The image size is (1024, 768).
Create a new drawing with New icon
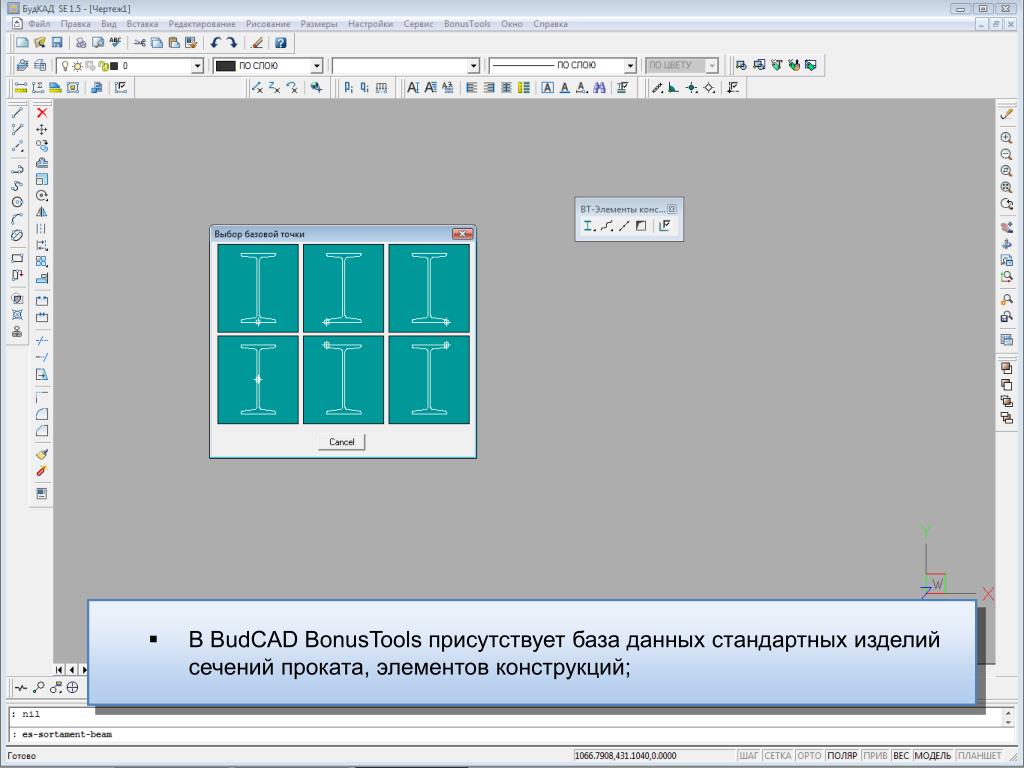[x=22, y=43]
